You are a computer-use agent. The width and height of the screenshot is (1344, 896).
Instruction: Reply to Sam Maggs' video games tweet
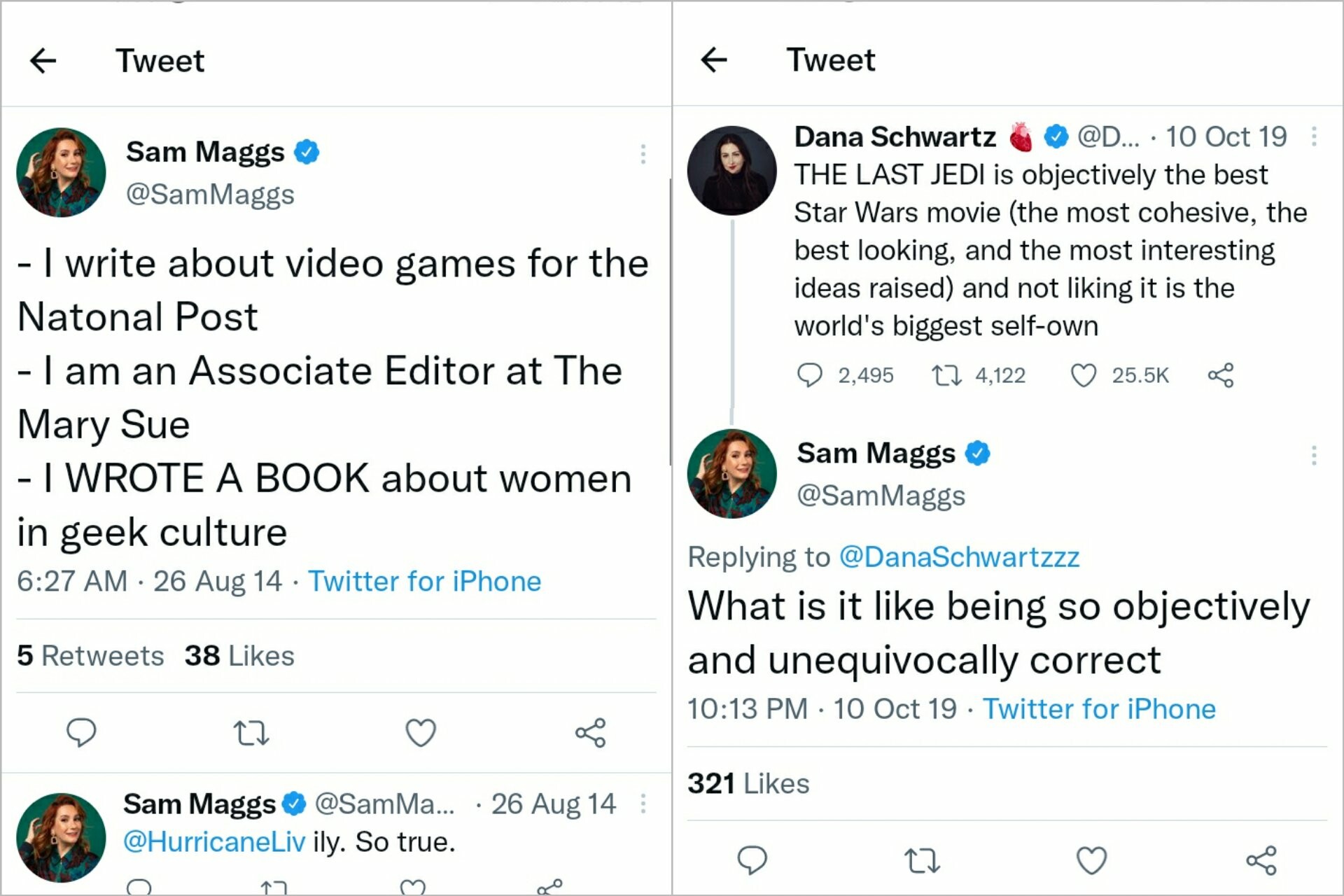coord(81,733)
